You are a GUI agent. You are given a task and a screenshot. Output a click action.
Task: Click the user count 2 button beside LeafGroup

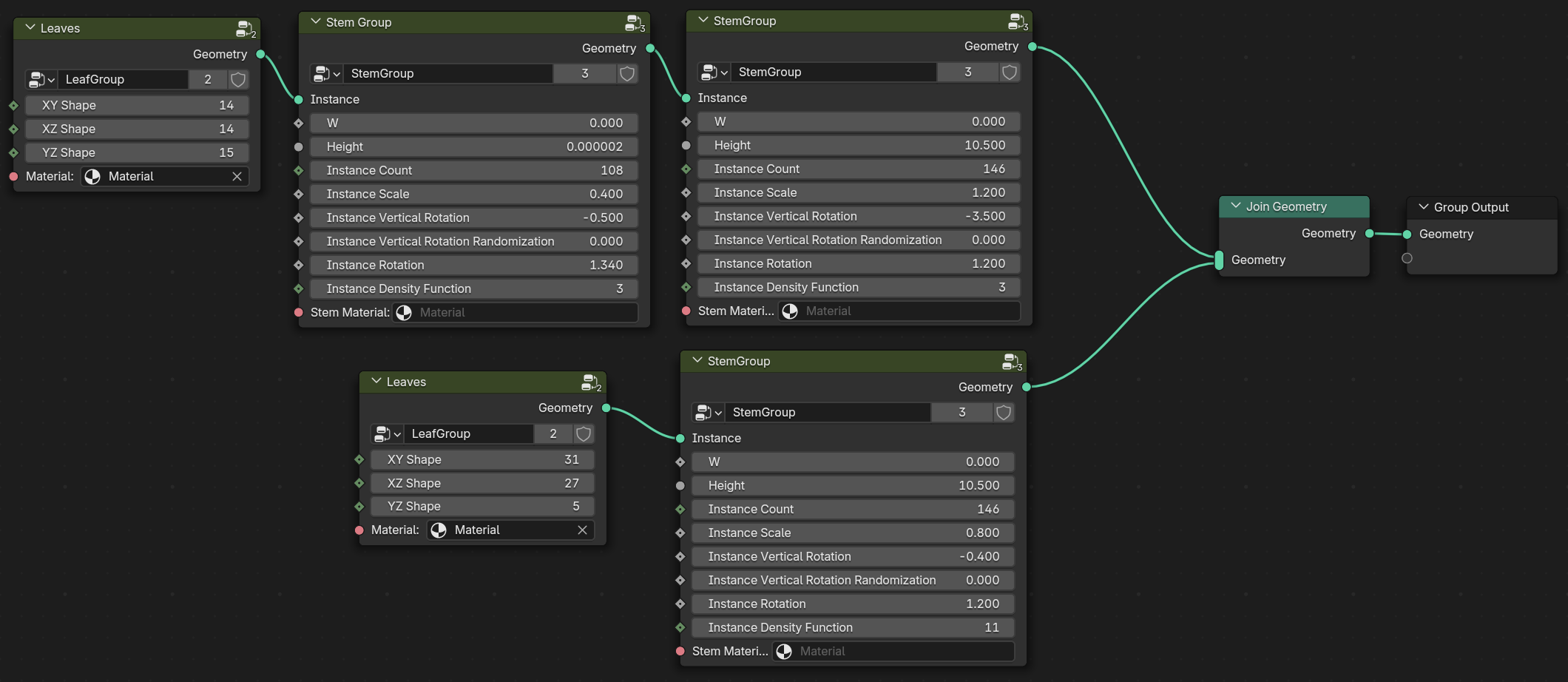click(x=208, y=79)
